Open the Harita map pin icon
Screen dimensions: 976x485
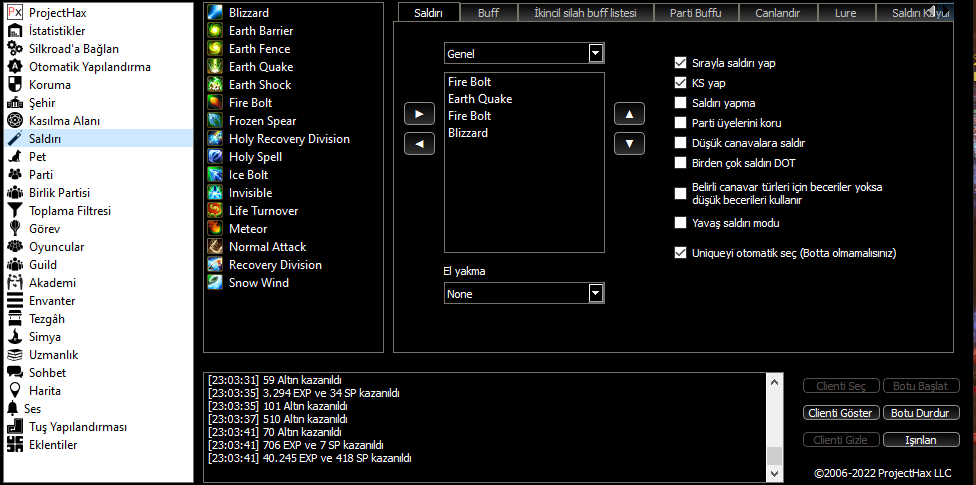tap(15, 391)
